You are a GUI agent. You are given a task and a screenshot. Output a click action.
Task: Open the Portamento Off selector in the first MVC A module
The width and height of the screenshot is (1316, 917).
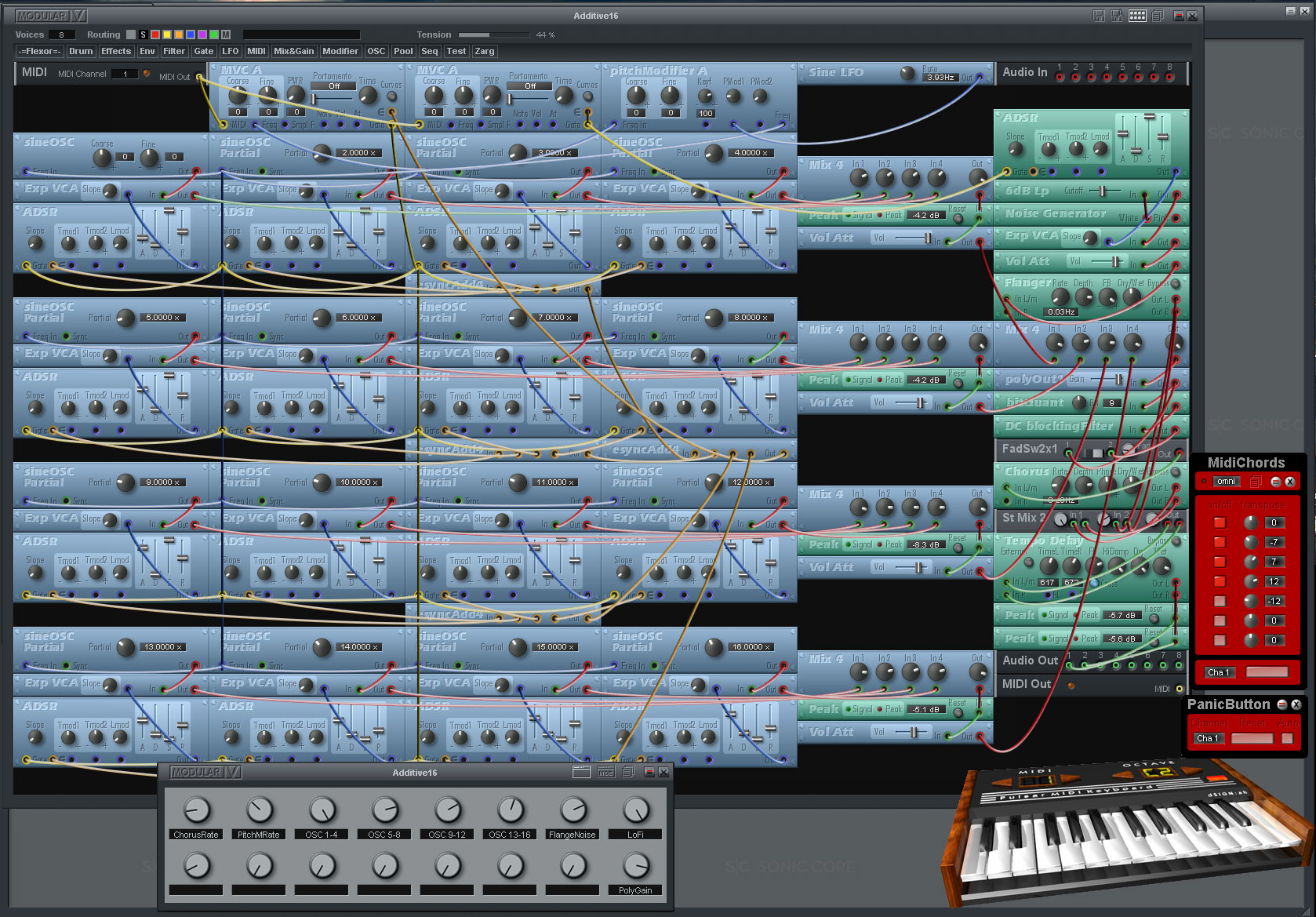click(334, 86)
